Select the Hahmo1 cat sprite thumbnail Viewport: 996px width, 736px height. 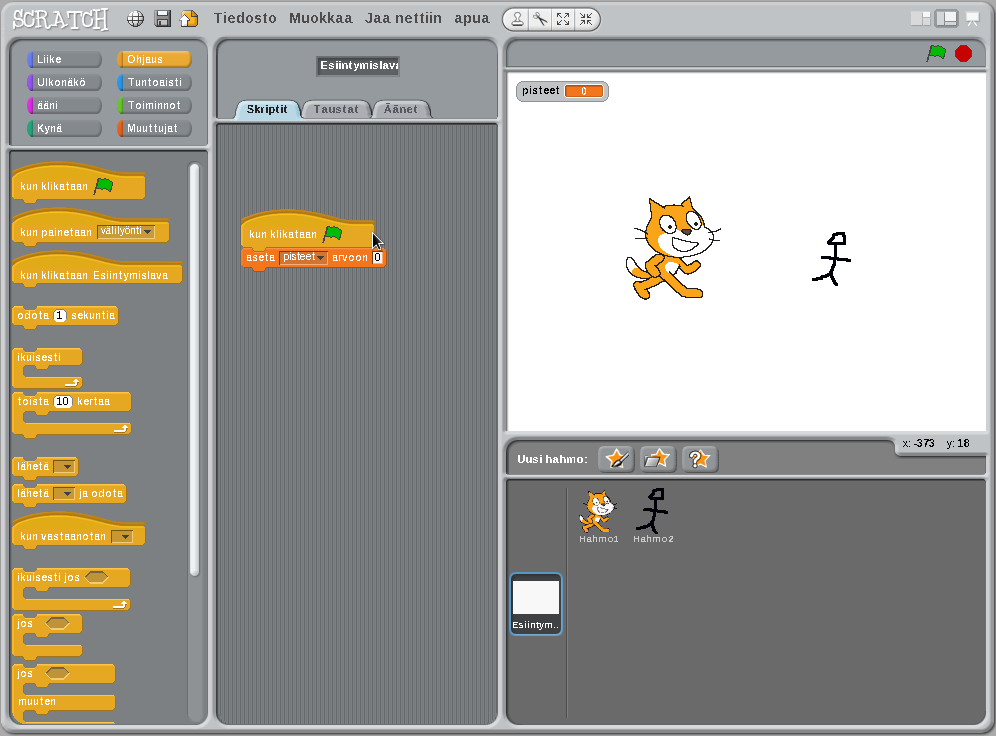[598, 516]
